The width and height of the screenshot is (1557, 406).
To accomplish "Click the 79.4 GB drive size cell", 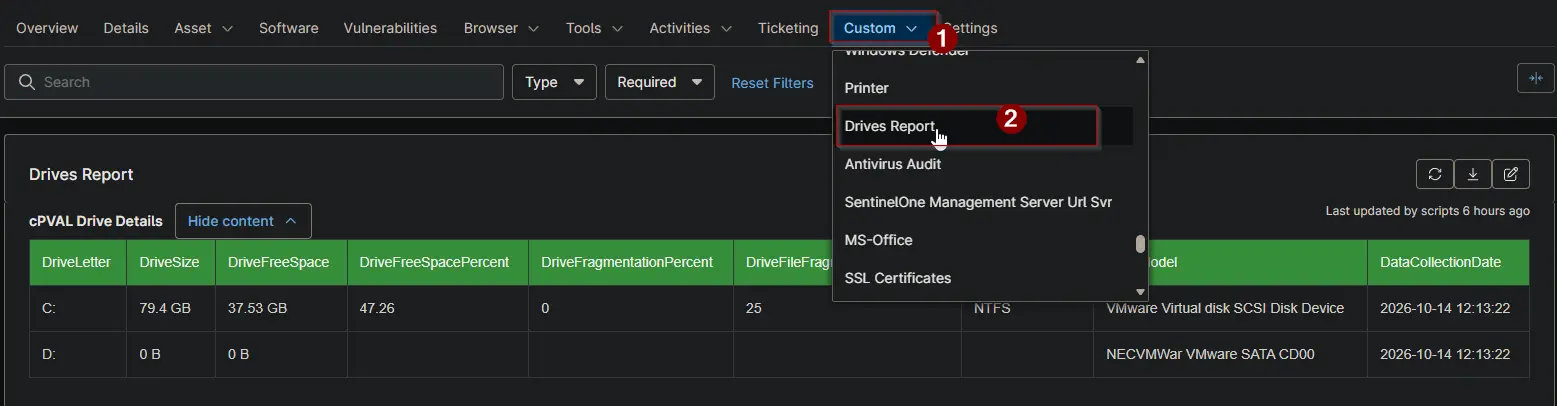I will (x=170, y=308).
